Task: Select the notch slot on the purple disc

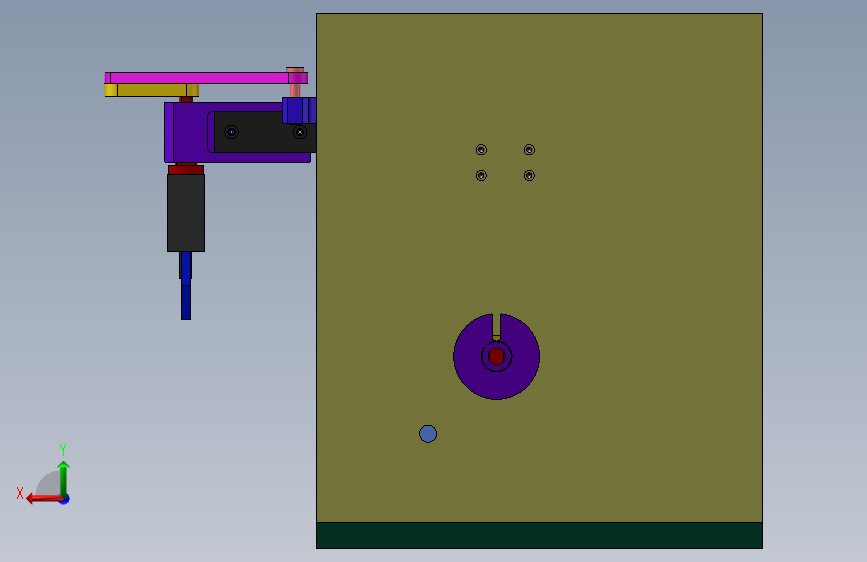Action: [497, 326]
